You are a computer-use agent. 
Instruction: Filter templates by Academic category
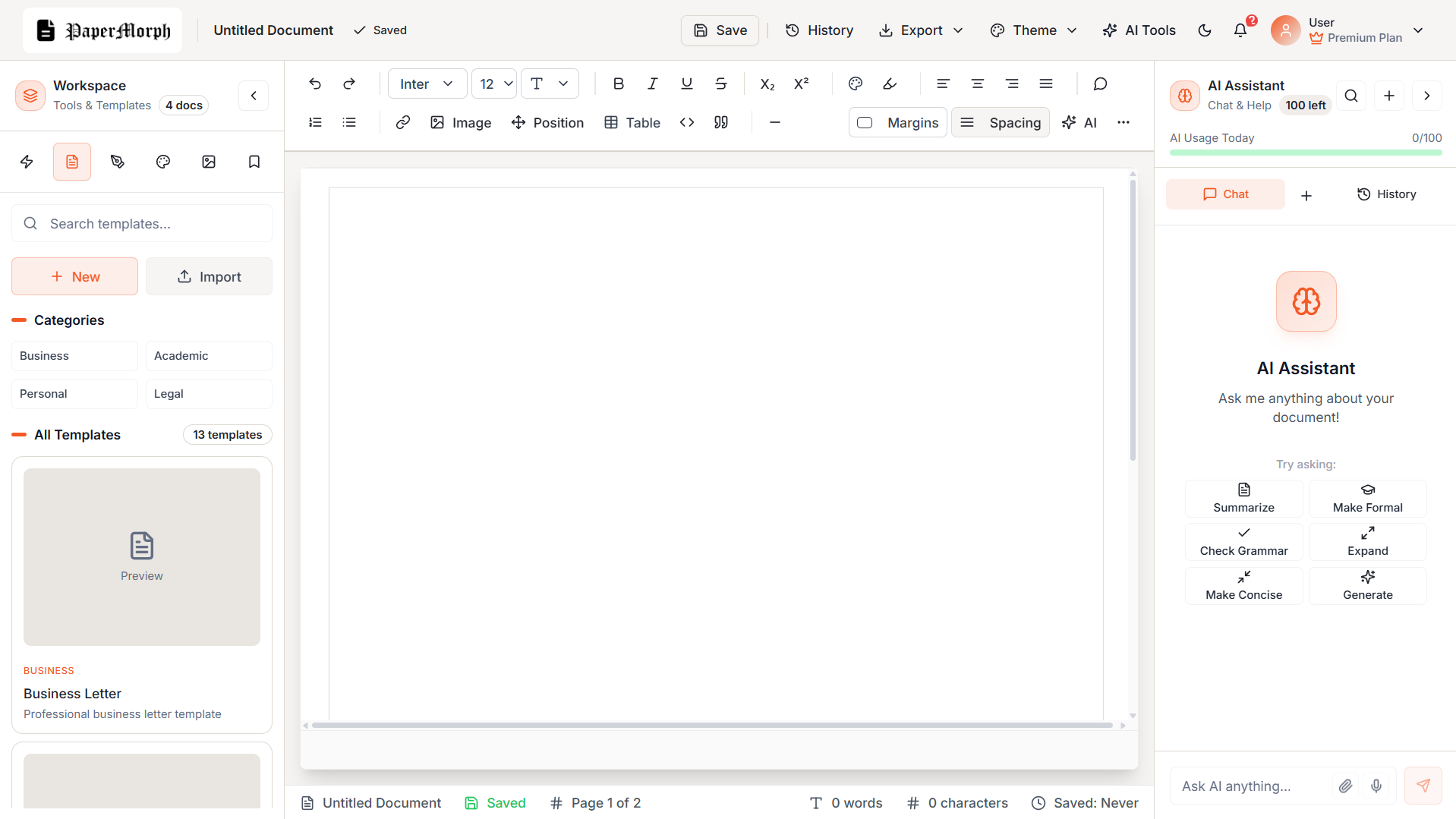pyautogui.click(x=209, y=356)
